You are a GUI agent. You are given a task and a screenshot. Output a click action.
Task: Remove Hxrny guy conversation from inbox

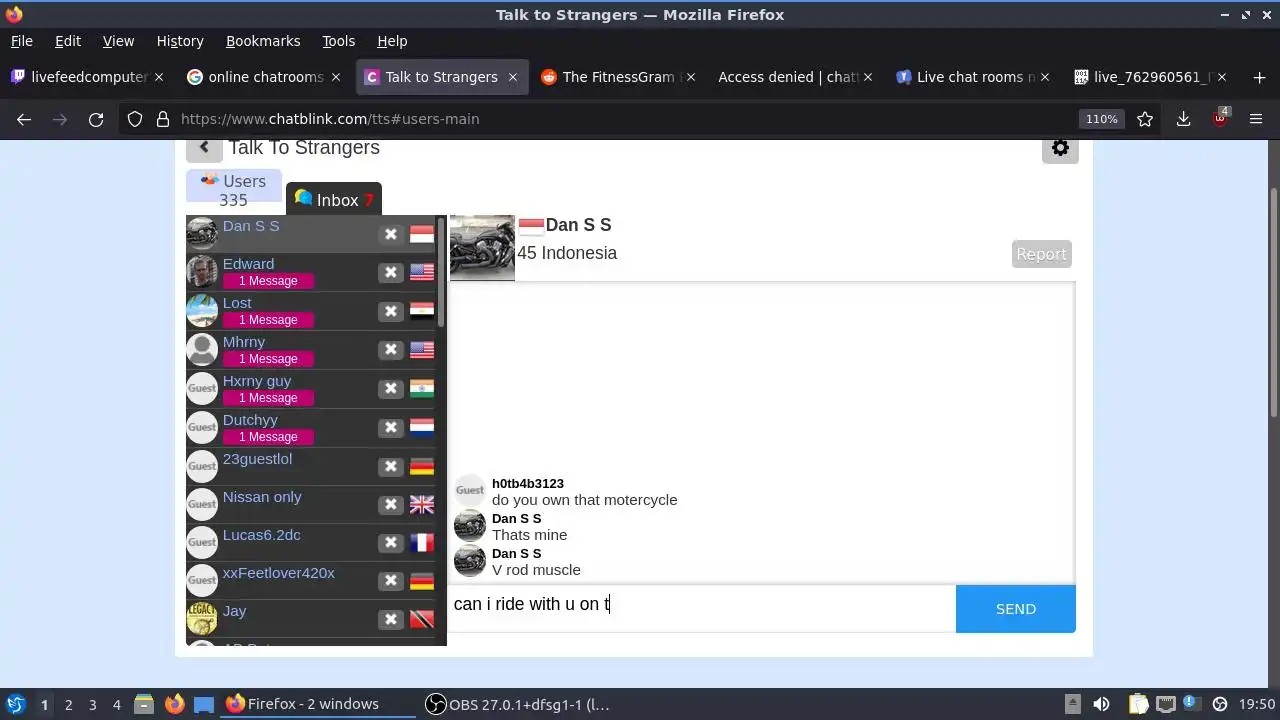pyautogui.click(x=391, y=389)
